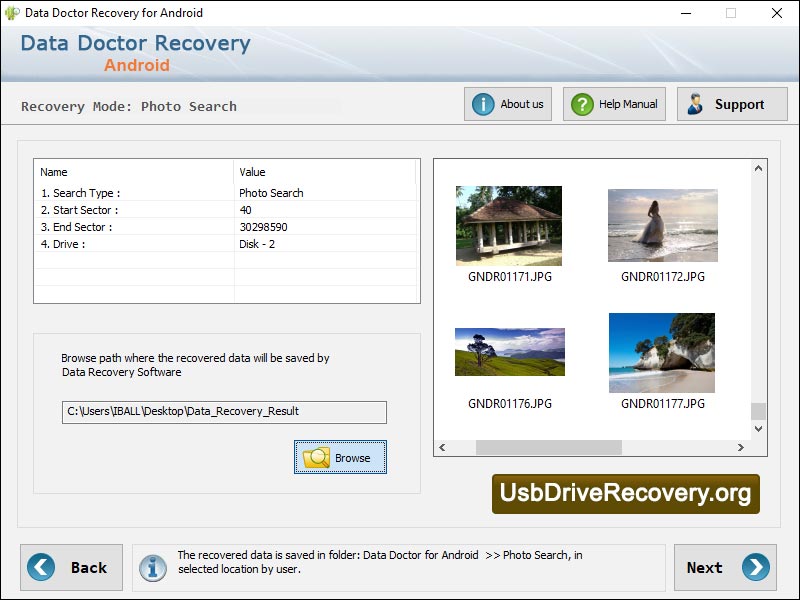
Task: Open the Help Manual
Action: [613, 103]
